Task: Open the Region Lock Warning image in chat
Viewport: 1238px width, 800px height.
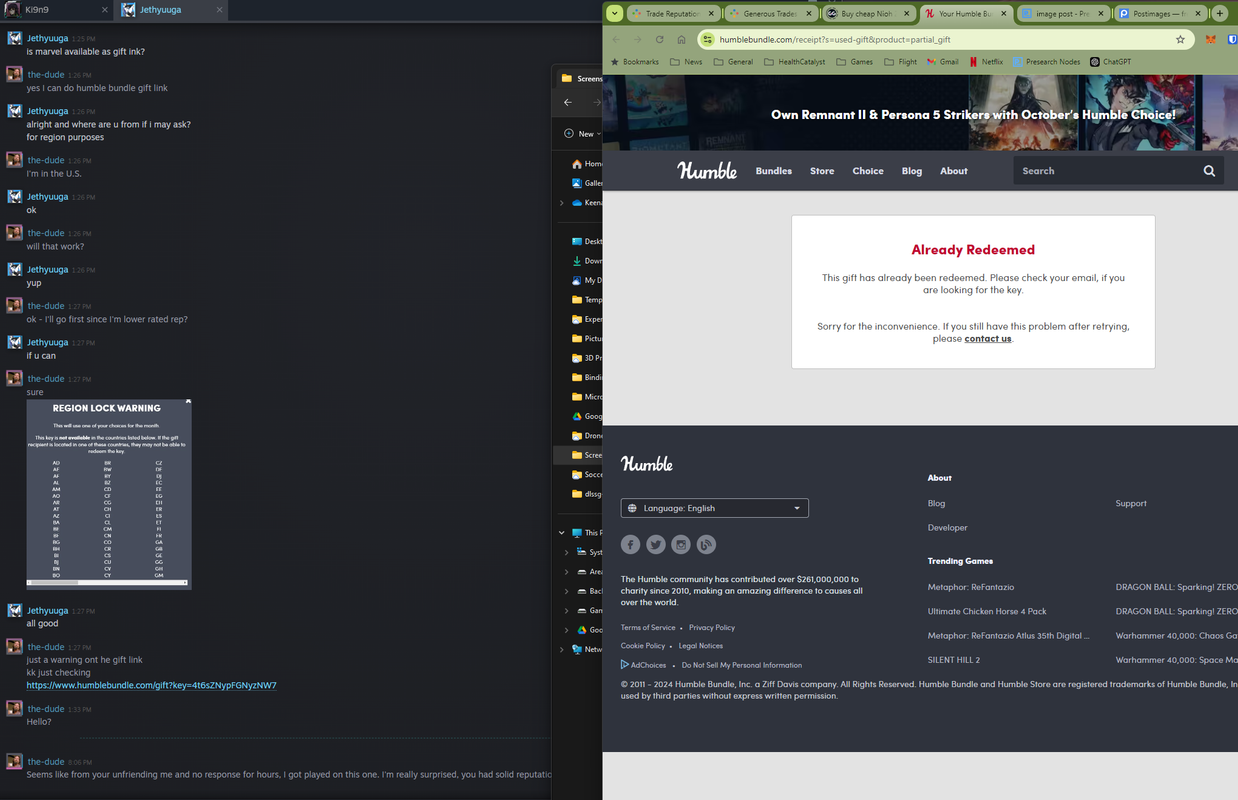Action: (x=109, y=494)
